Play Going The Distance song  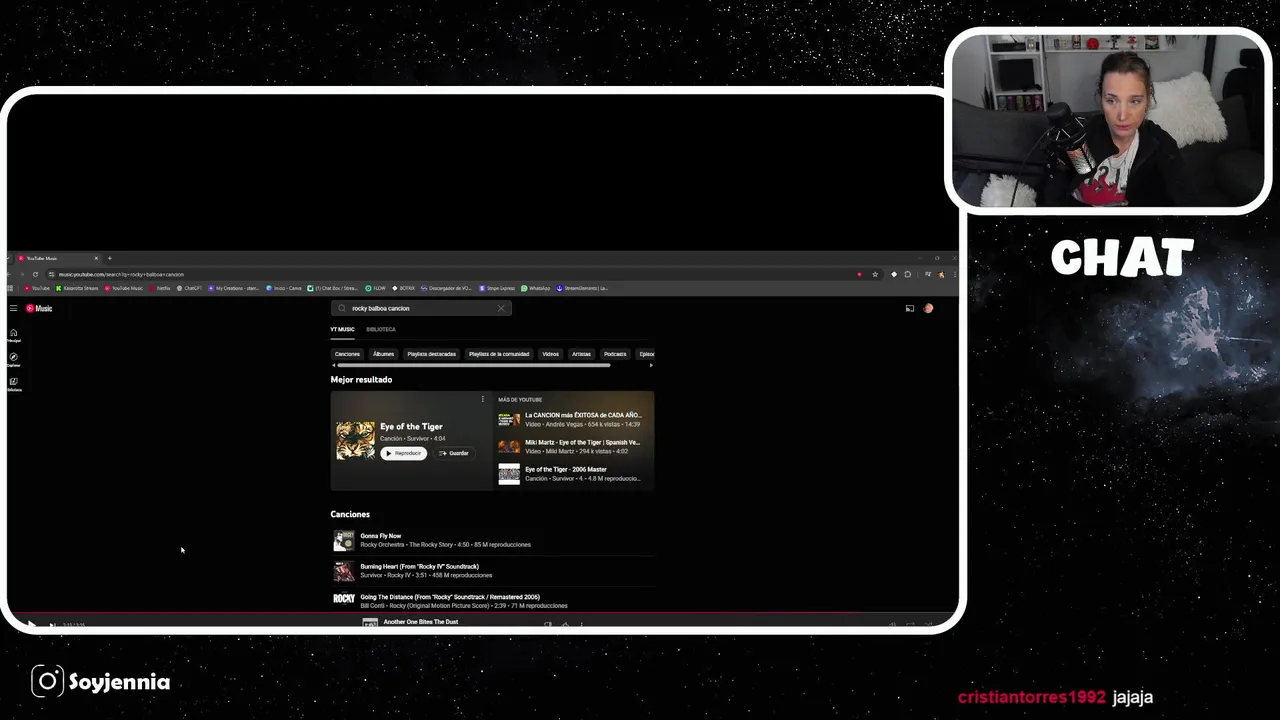450,597
